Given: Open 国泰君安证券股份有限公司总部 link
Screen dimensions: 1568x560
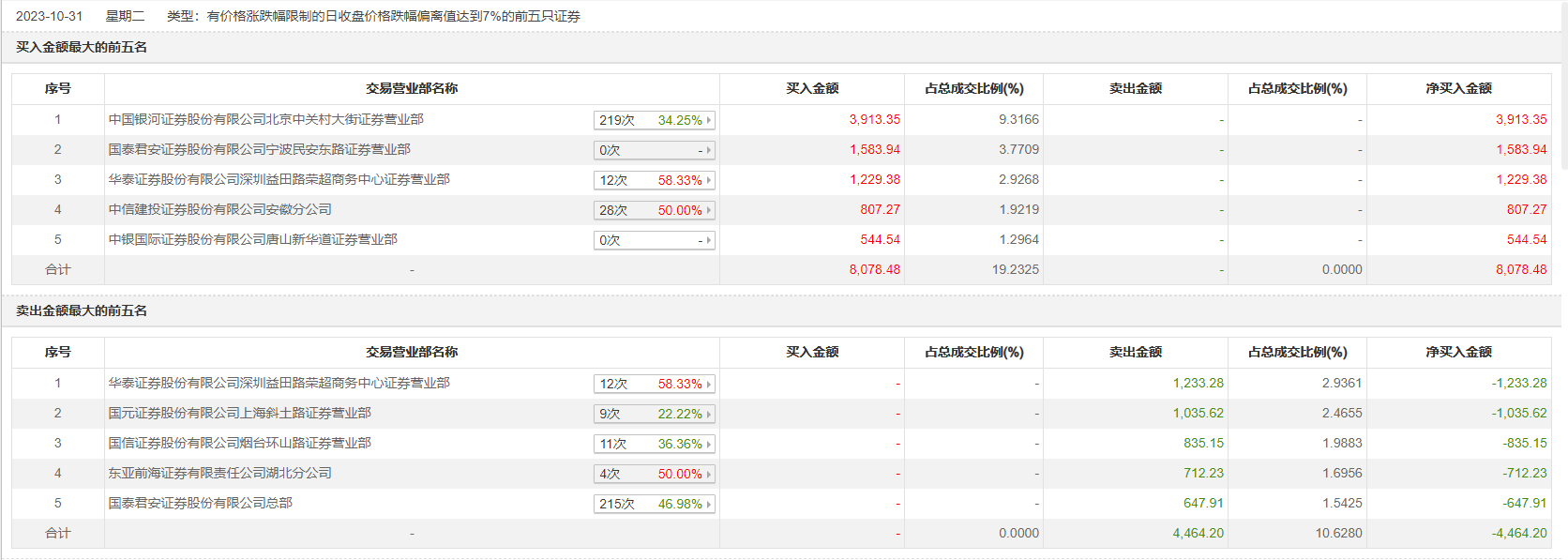Looking at the screenshot, I should coord(200,503).
